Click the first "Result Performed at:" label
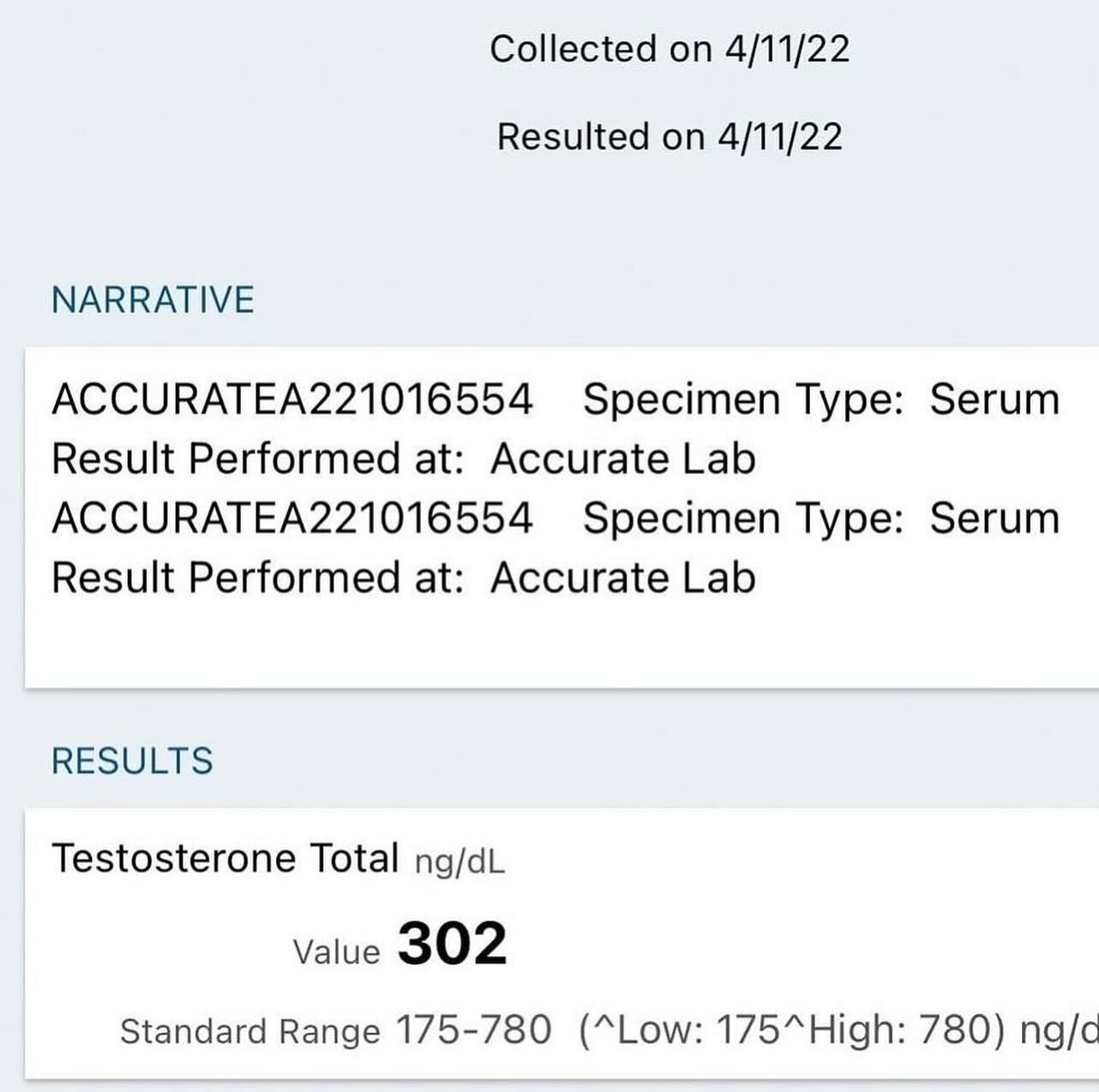 coord(257,459)
